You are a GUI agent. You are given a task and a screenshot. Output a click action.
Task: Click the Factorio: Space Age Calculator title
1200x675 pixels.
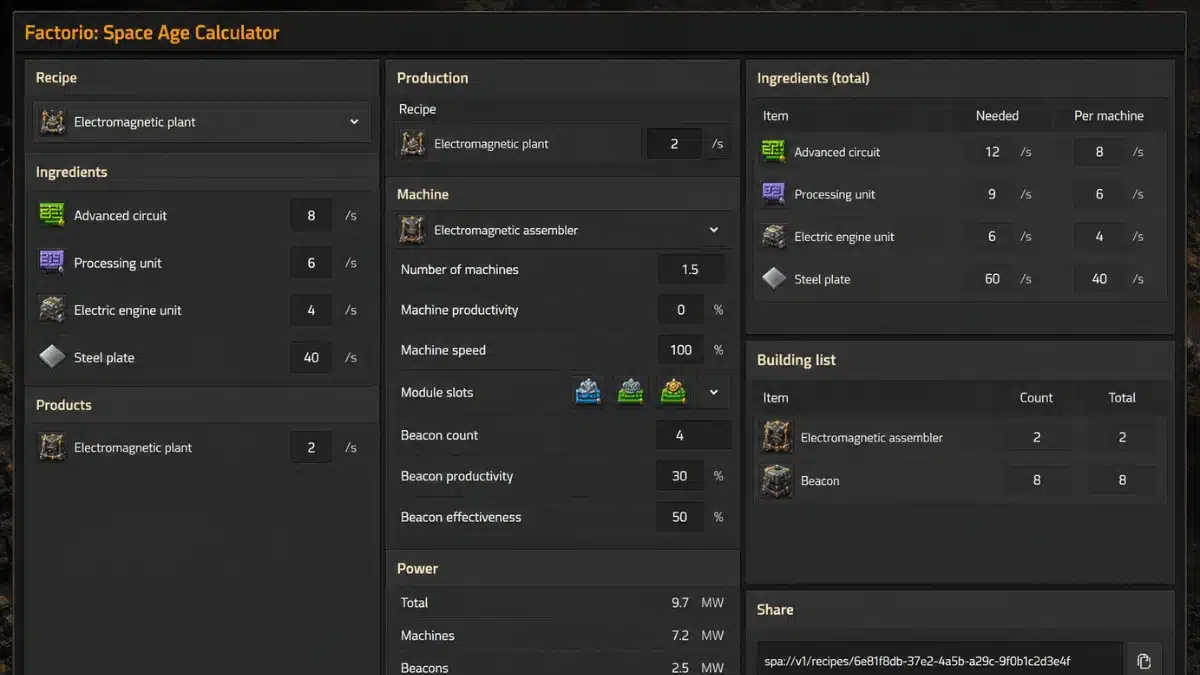coord(152,33)
